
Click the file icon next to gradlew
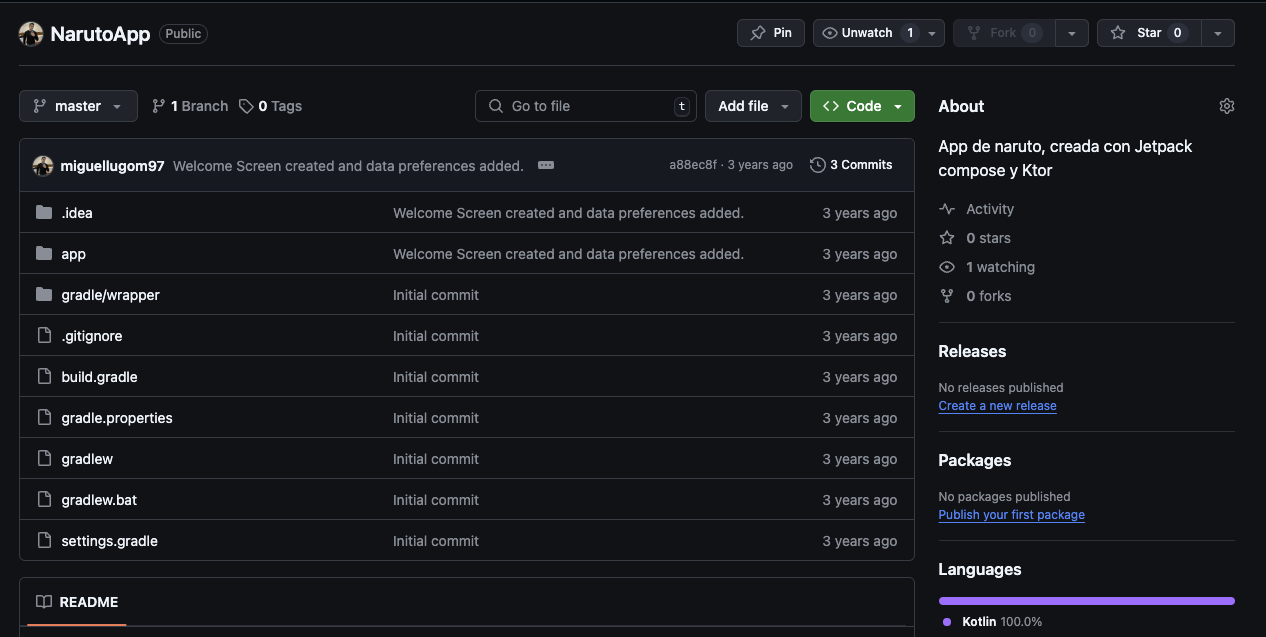pyautogui.click(x=44, y=459)
